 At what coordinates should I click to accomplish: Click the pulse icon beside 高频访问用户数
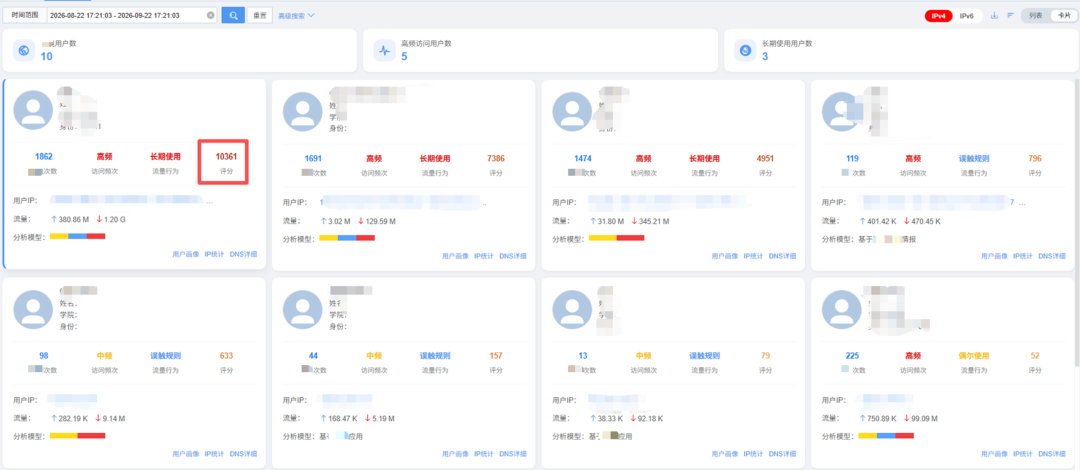point(384,50)
